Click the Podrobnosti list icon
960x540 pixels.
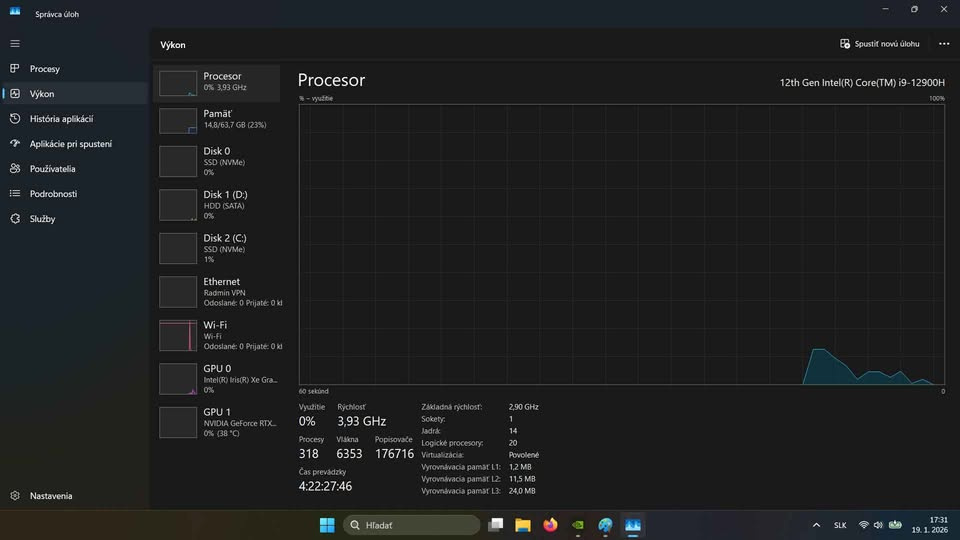coord(15,193)
